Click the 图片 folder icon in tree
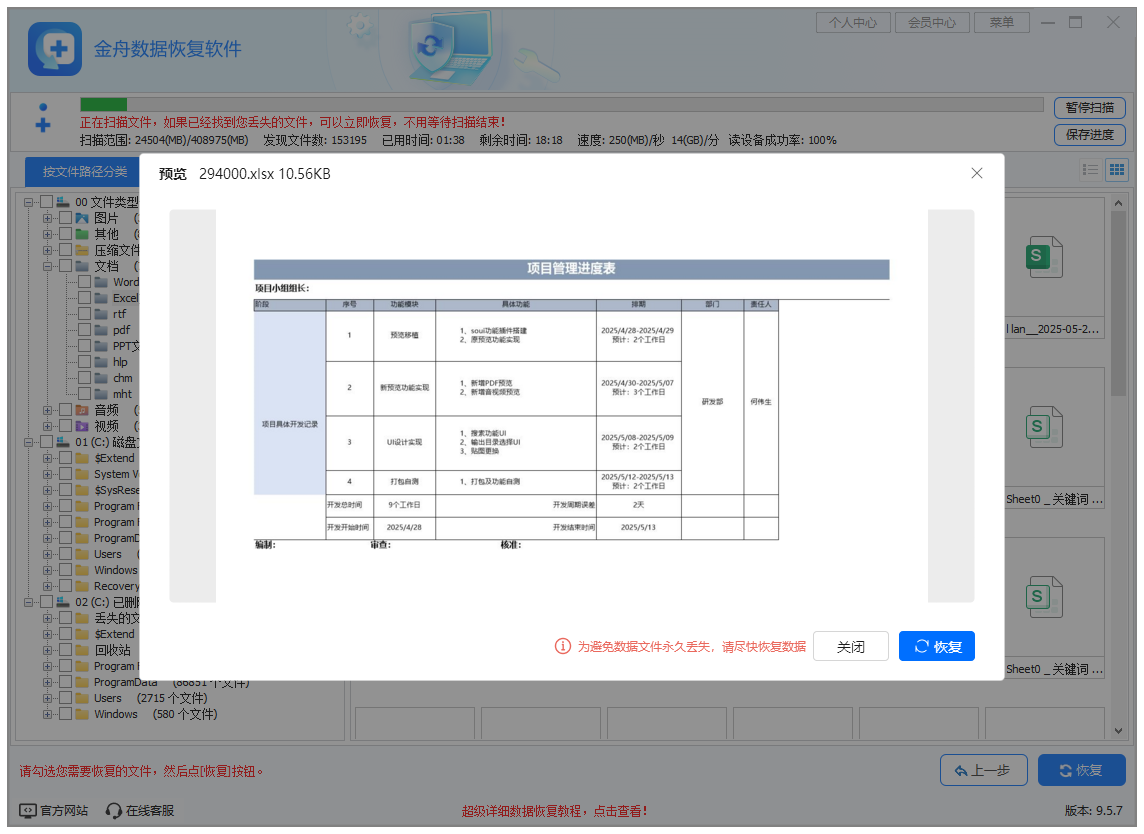 82,218
